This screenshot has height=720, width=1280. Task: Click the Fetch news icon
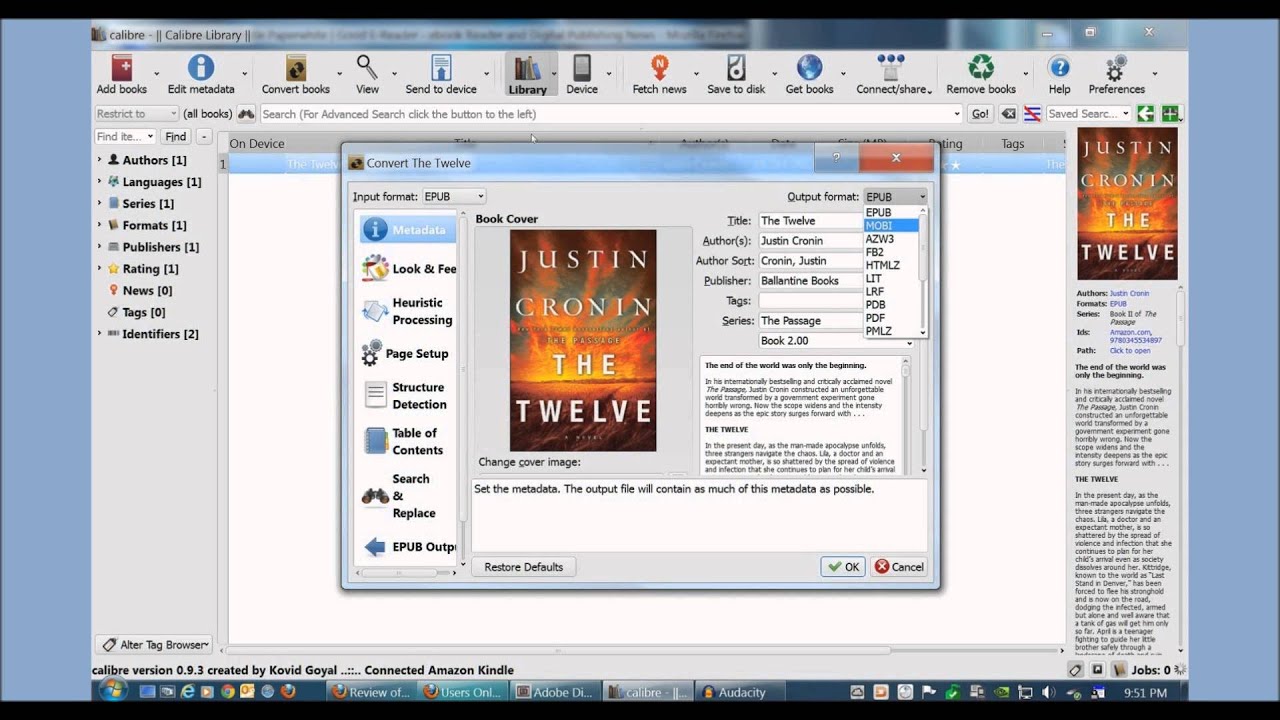tap(659, 68)
